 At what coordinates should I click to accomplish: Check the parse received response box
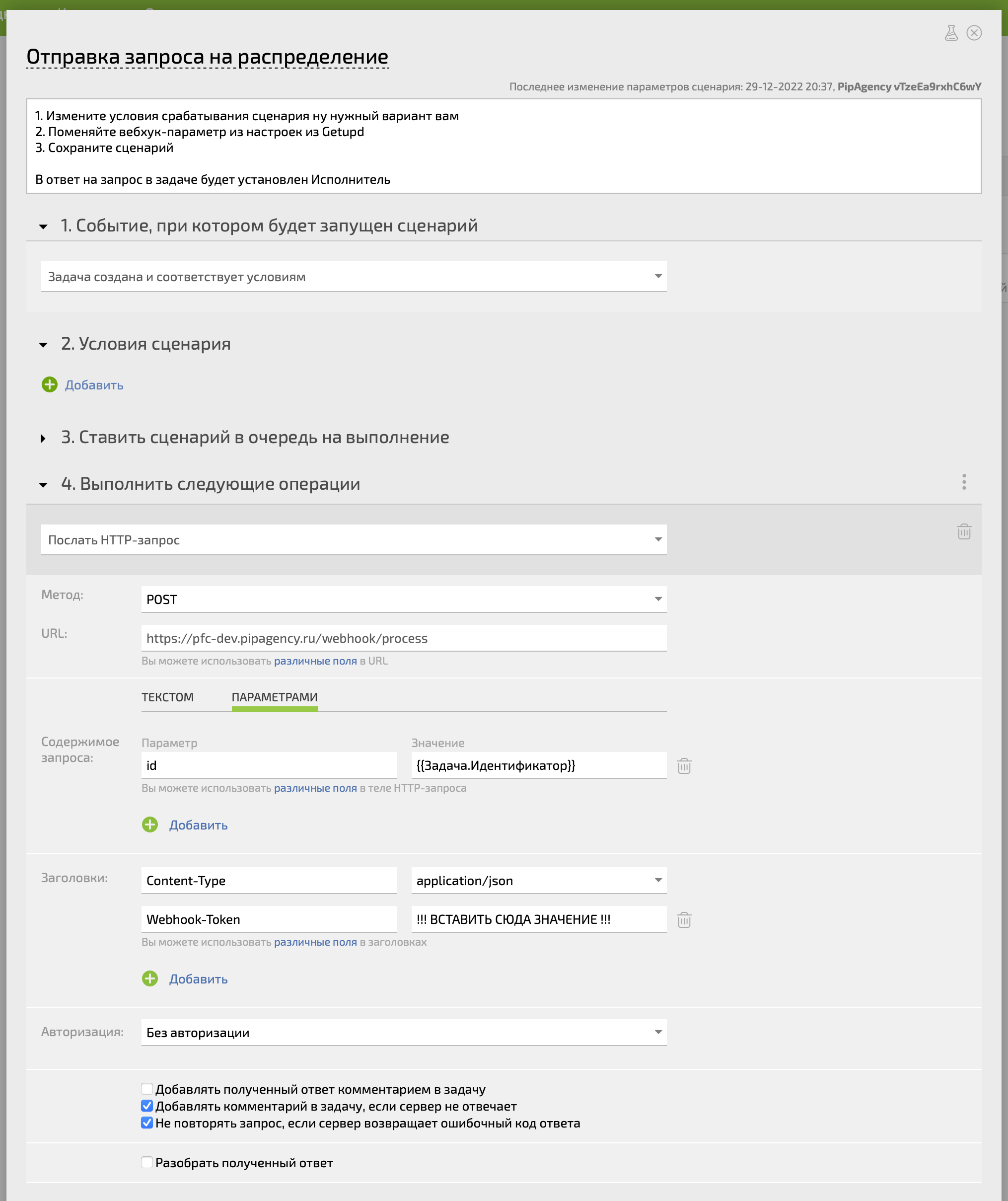tap(147, 1162)
